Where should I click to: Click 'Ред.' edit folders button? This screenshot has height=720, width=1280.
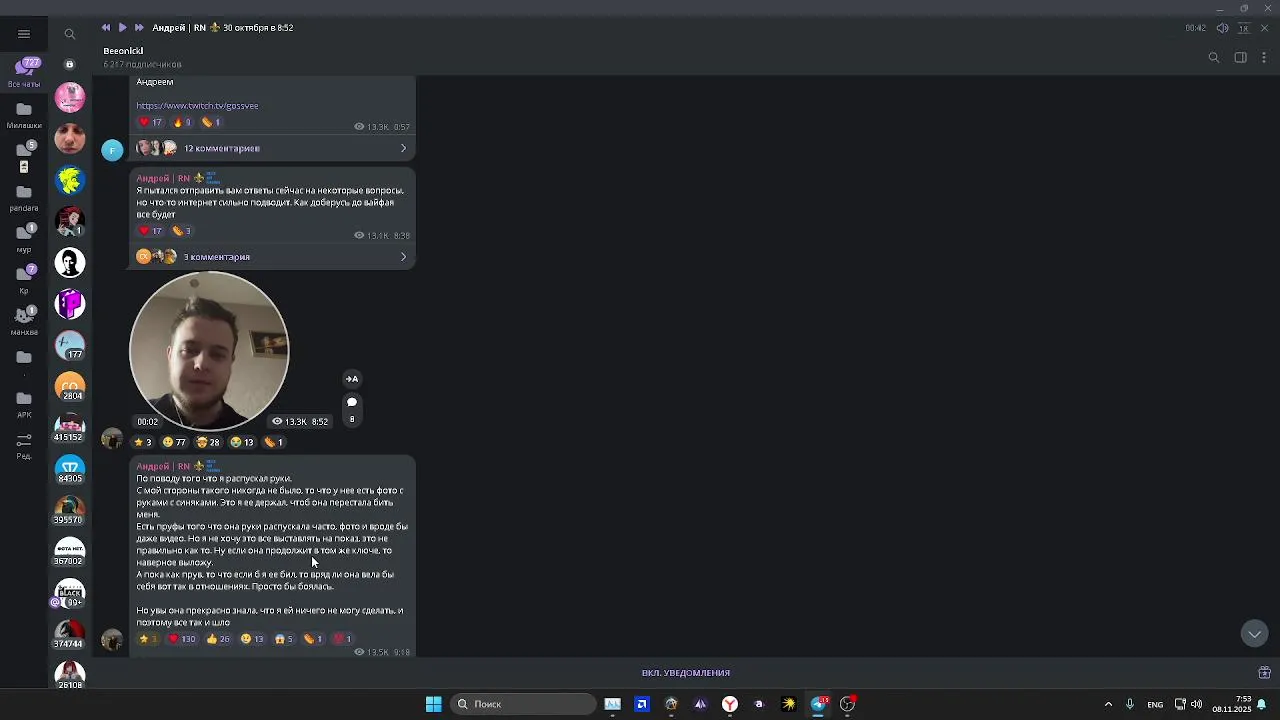pos(24,444)
